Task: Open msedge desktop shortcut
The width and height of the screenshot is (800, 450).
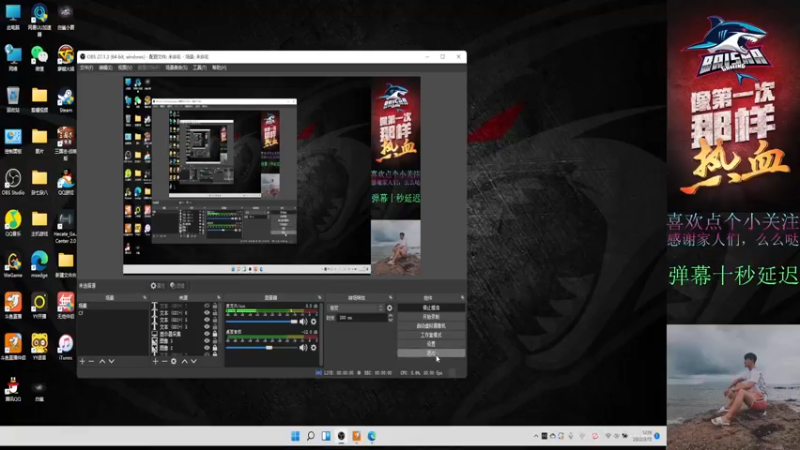Action: [x=39, y=264]
